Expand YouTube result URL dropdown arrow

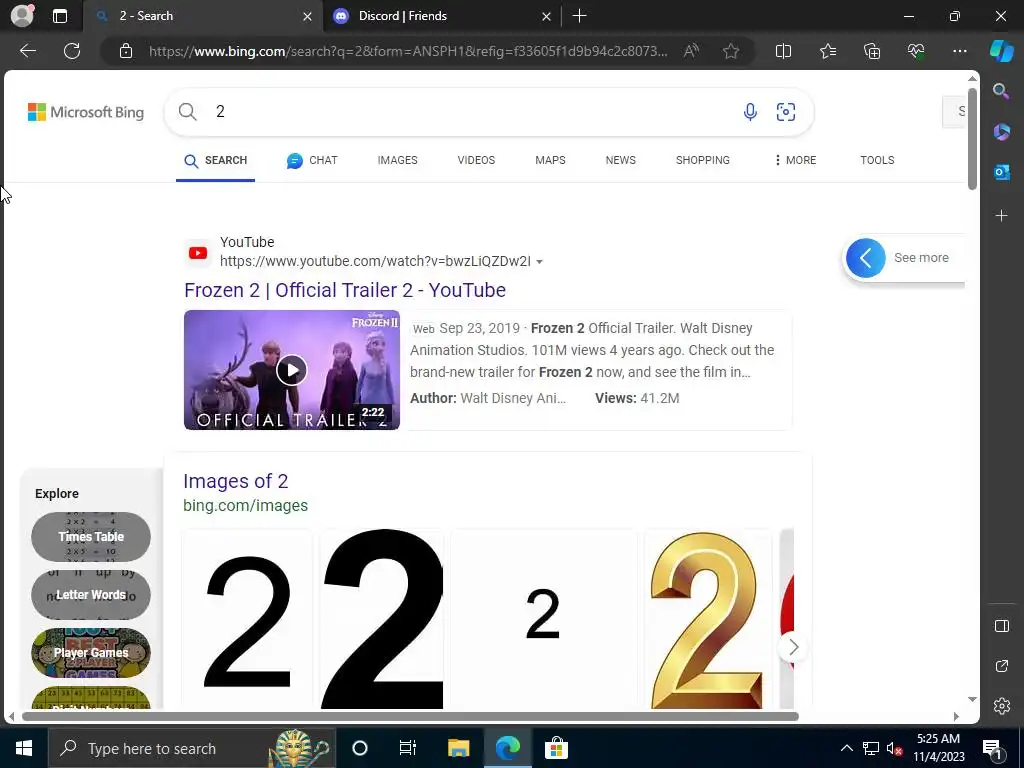[x=539, y=262]
